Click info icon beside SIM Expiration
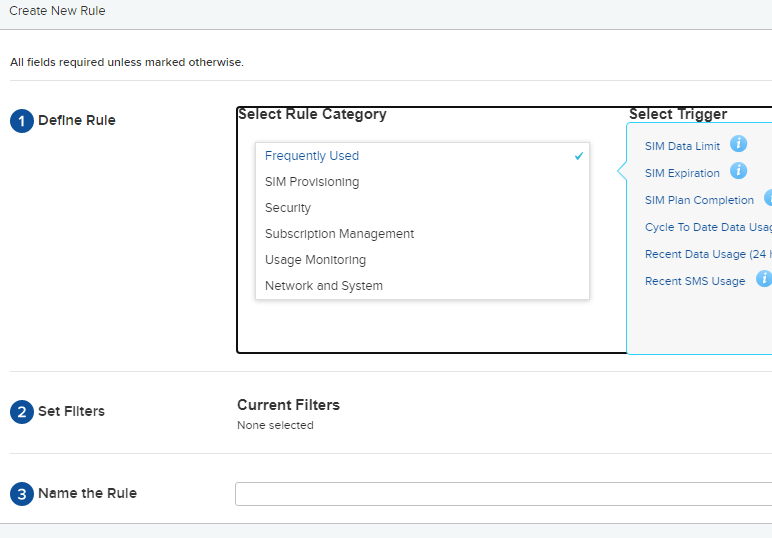772x538 pixels. pyautogui.click(x=738, y=171)
